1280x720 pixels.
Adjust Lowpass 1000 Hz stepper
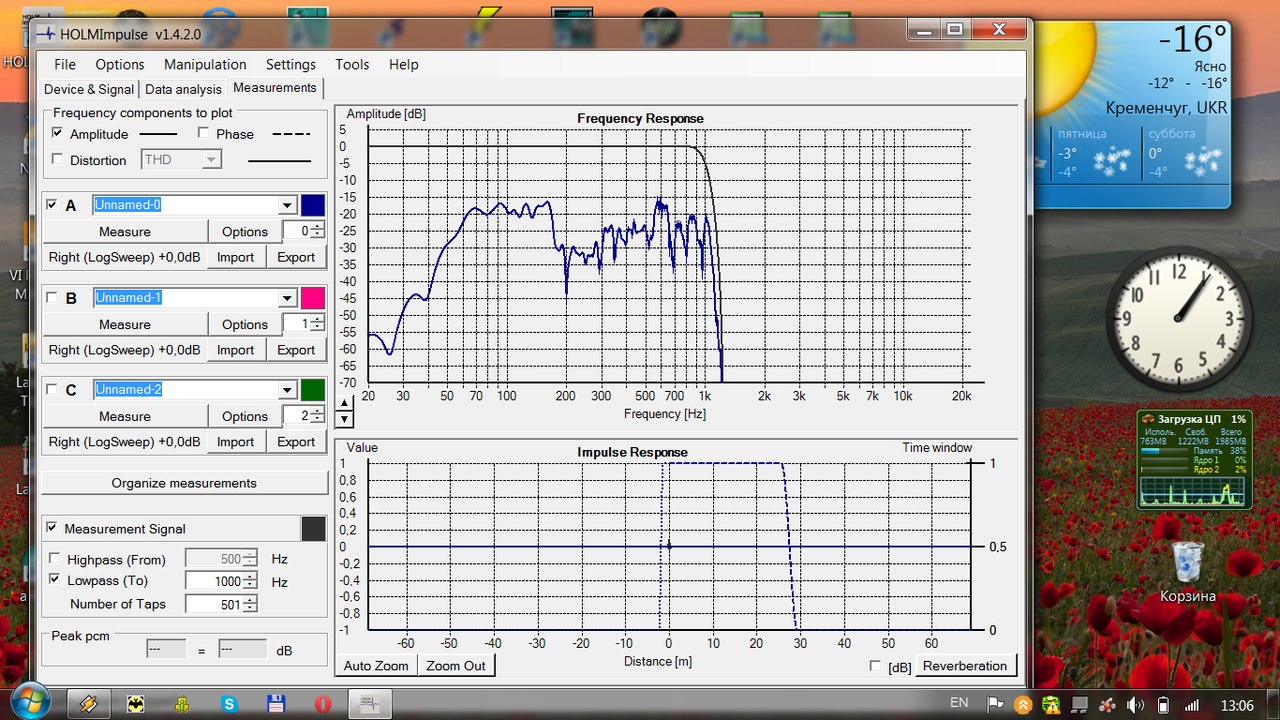250,581
